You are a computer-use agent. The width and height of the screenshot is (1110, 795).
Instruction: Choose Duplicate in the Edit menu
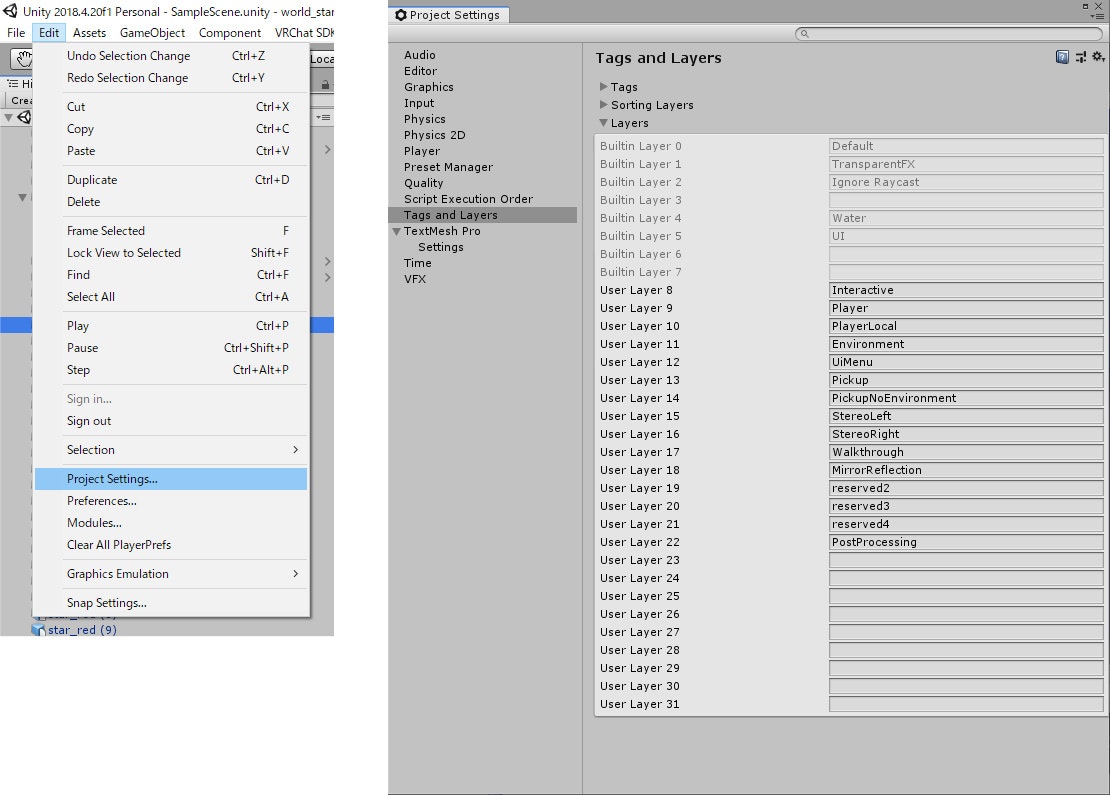[x=171, y=179]
